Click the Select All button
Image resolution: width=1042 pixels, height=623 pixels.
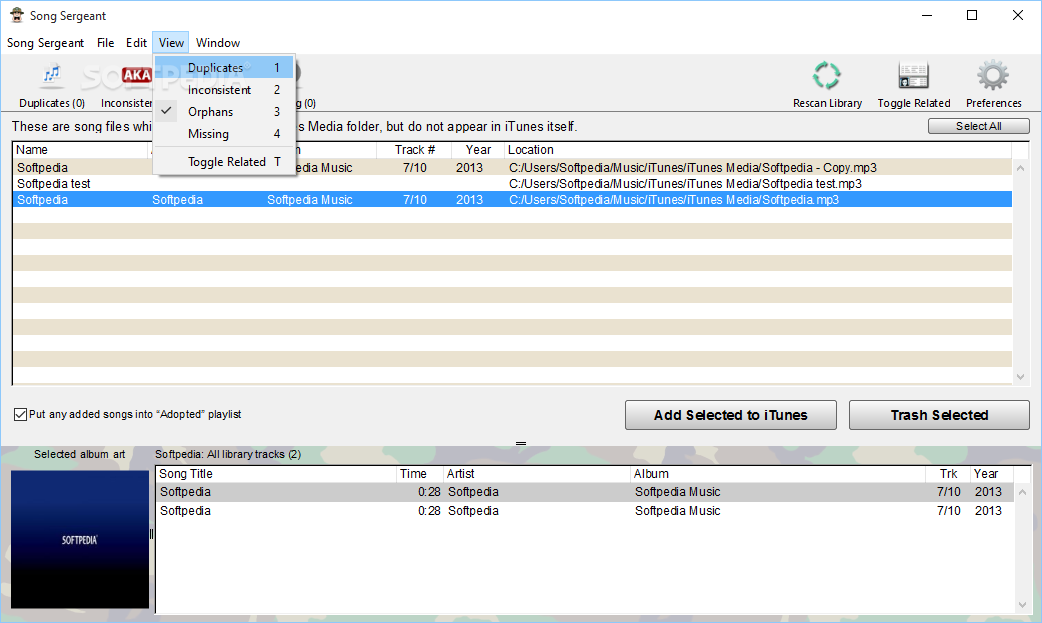[x=978, y=126]
